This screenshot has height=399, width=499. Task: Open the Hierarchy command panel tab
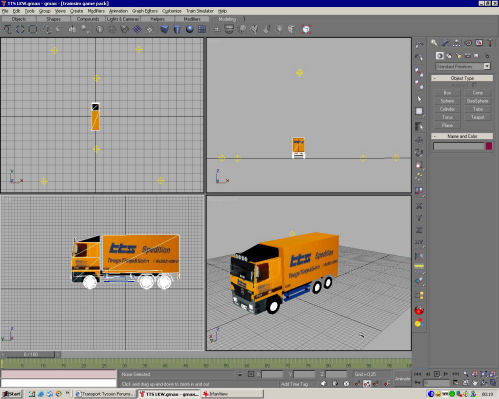pos(456,43)
